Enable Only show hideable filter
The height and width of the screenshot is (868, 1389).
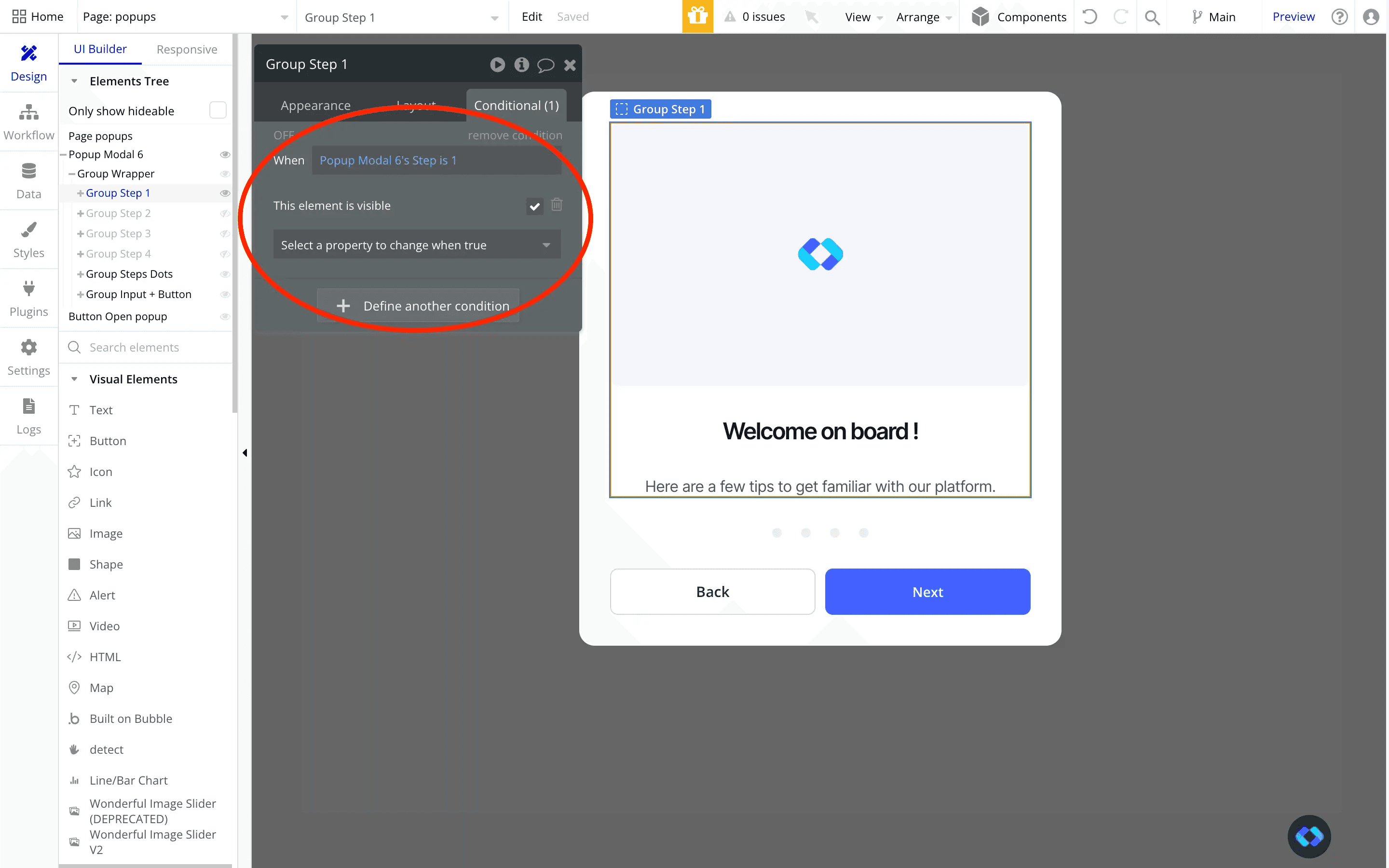coord(217,110)
